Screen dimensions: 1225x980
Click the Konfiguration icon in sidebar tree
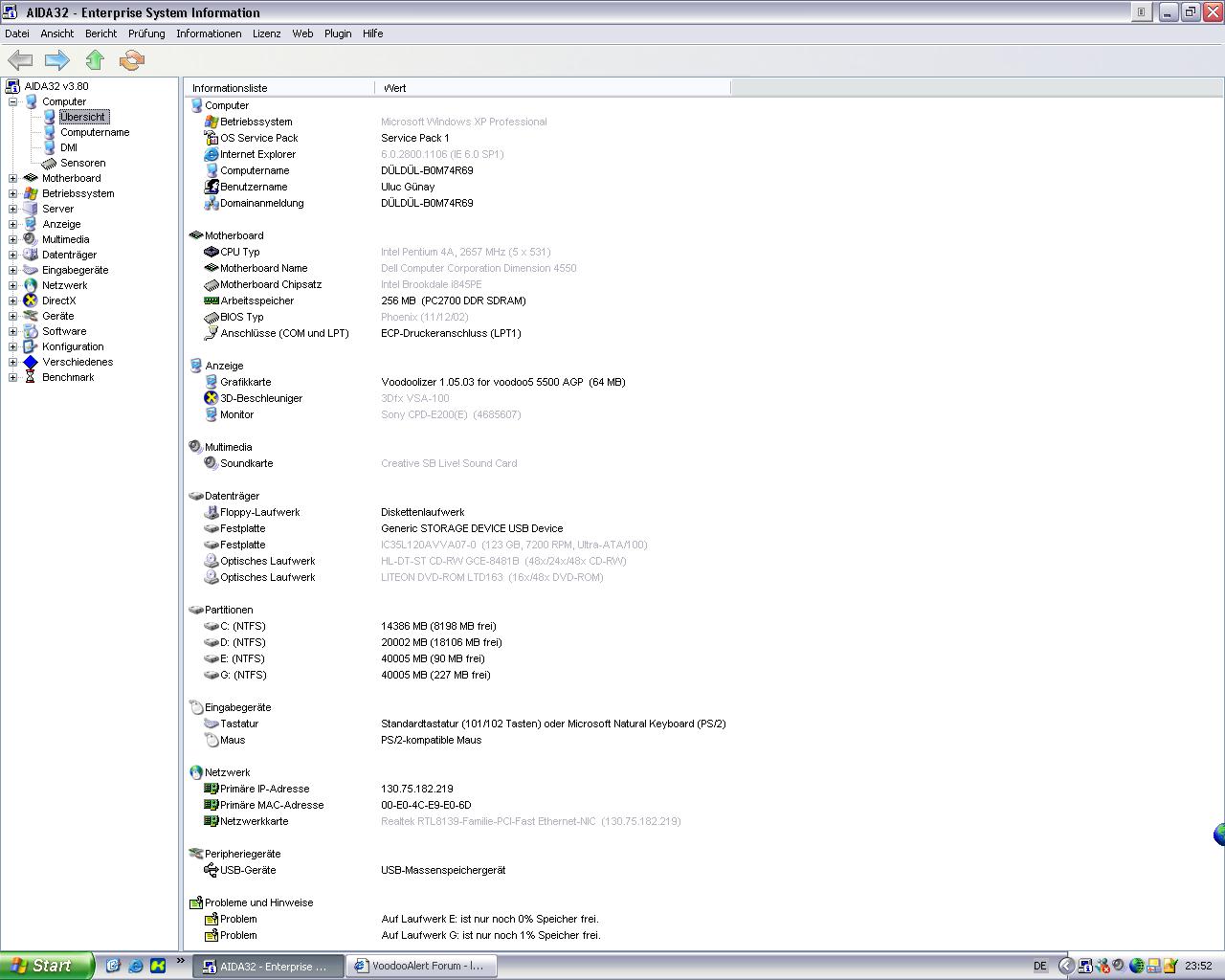click(x=31, y=346)
